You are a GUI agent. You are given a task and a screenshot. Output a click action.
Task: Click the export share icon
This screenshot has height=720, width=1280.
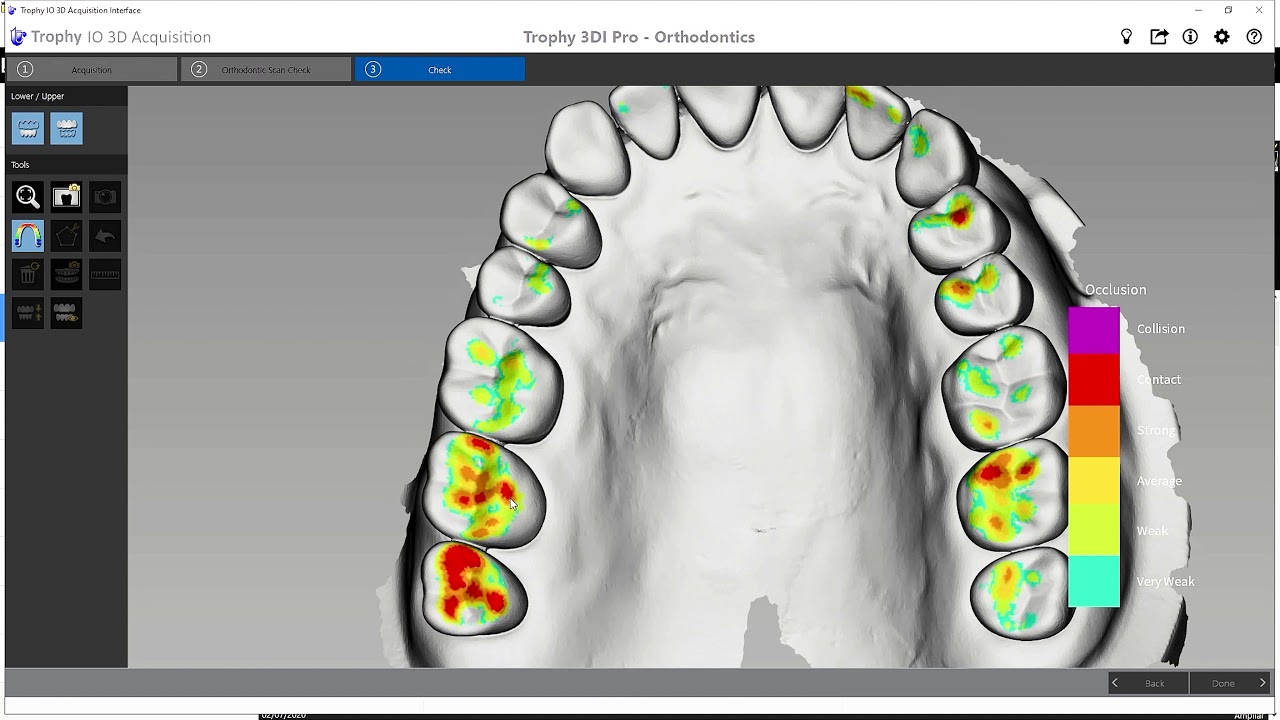coord(1159,37)
